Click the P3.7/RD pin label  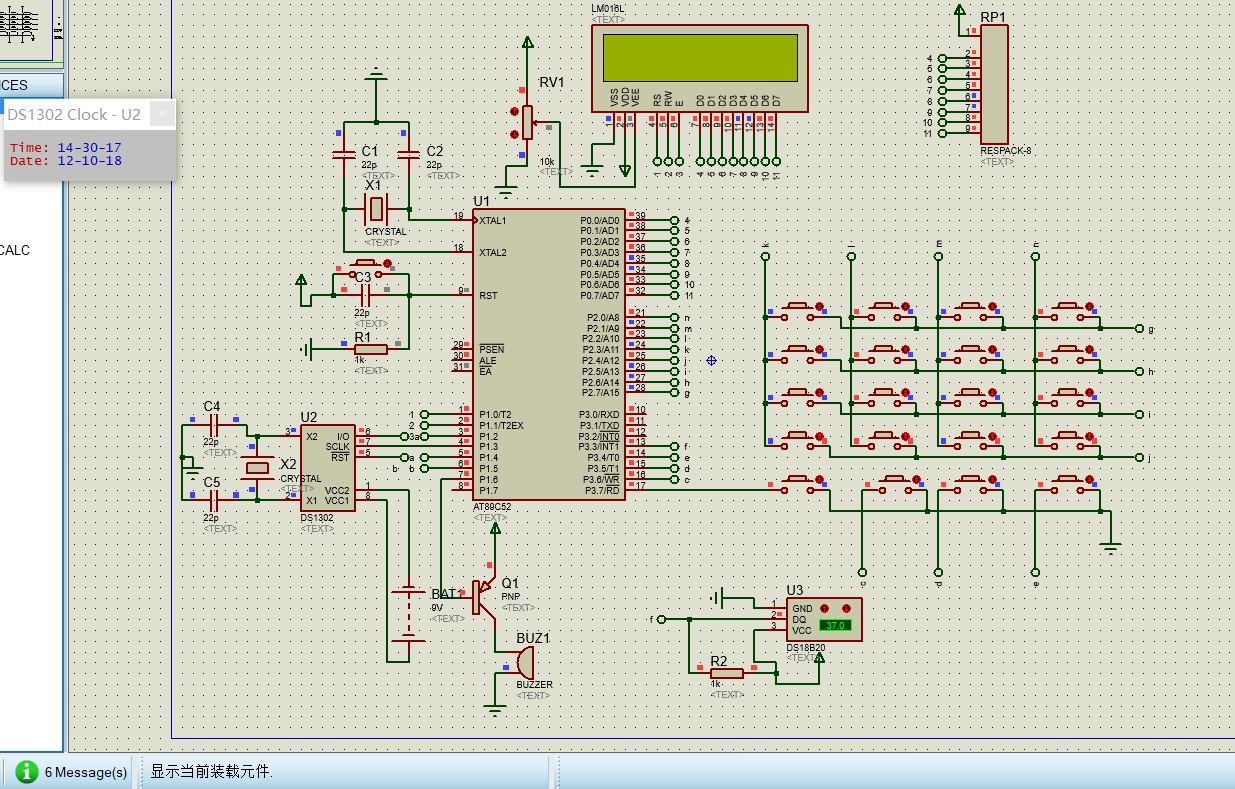click(602, 489)
